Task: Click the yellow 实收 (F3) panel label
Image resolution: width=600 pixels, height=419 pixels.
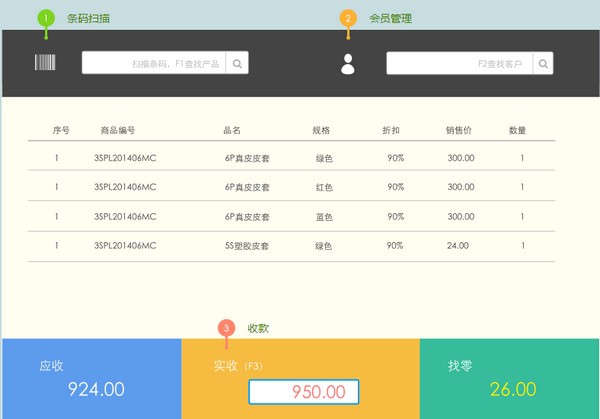Action: pos(238,365)
